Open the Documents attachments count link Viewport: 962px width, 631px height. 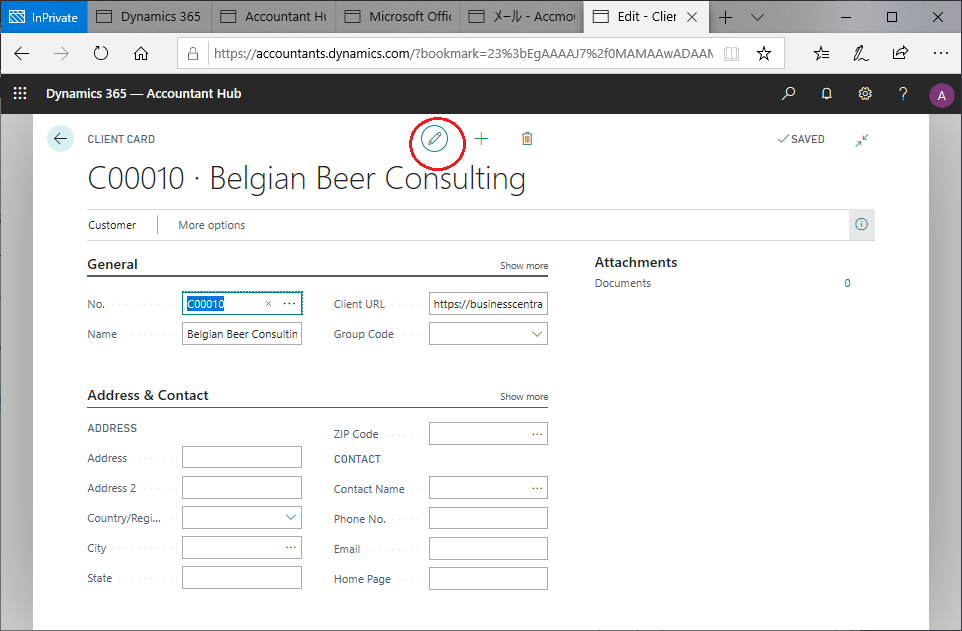[x=847, y=283]
